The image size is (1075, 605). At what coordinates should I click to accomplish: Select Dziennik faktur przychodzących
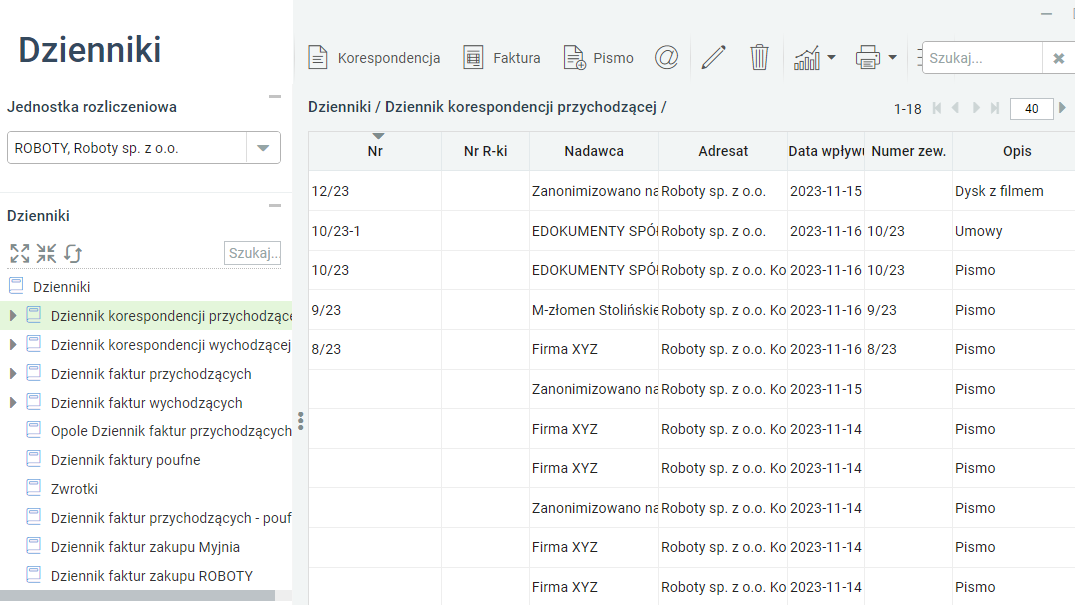pos(151,374)
